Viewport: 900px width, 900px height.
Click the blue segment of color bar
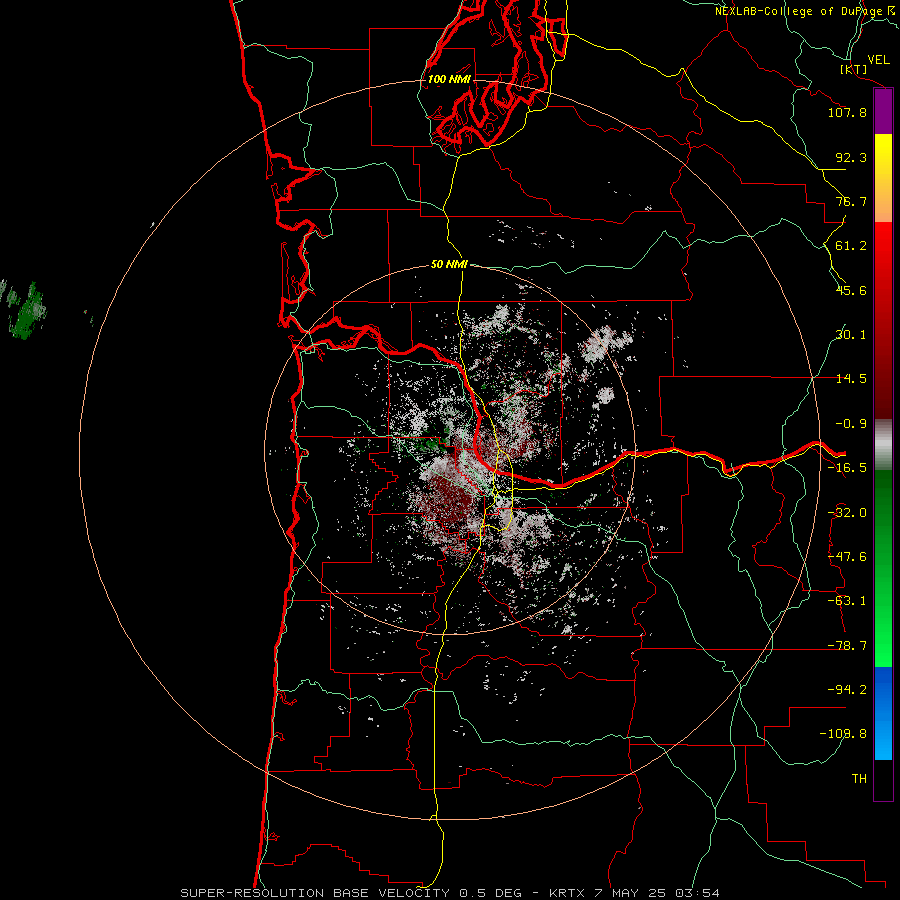click(883, 713)
